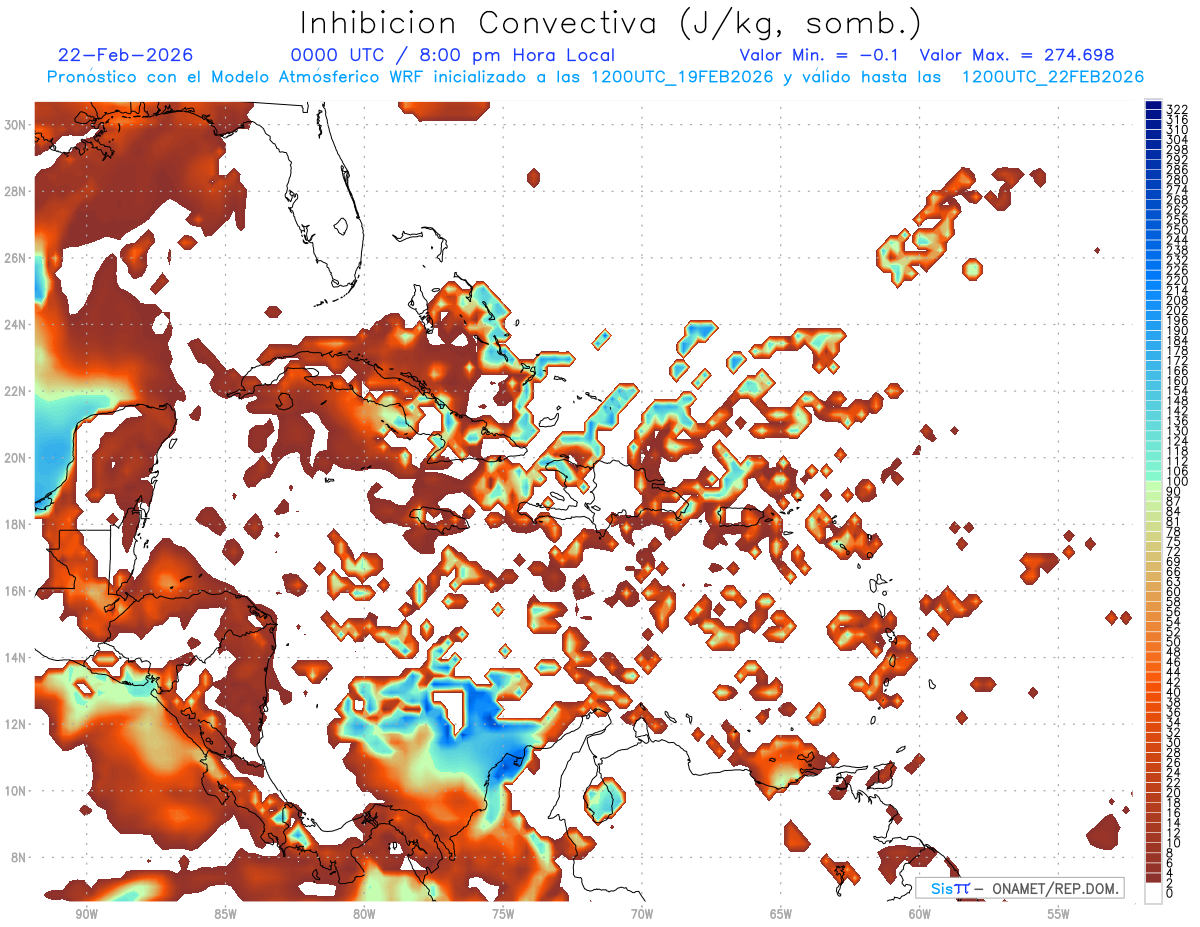This screenshot has height=927, width=1200.
Task: Click the "22N" latitude label
Action: [x=17, y=391]
